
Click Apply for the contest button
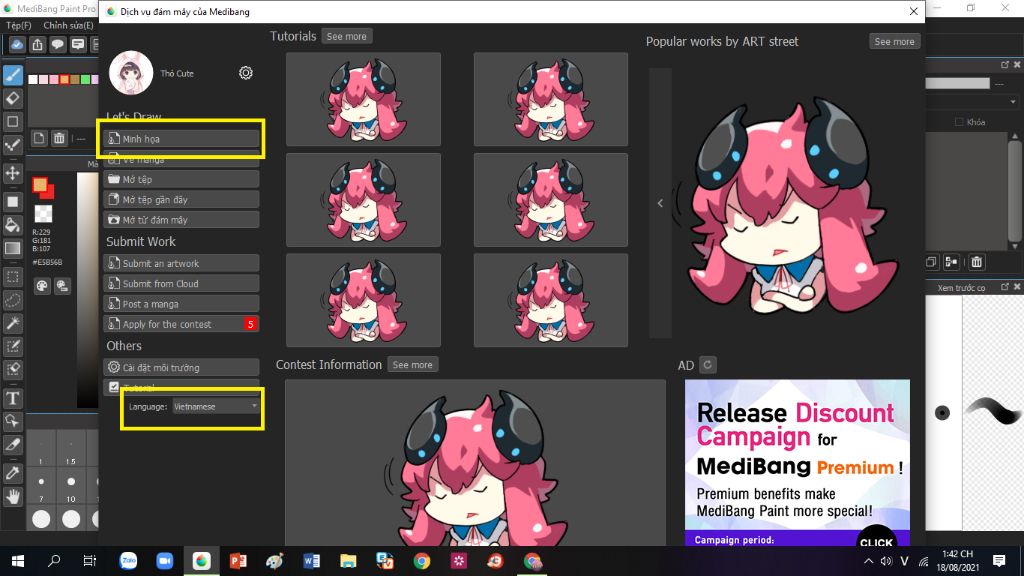point(182,324)
